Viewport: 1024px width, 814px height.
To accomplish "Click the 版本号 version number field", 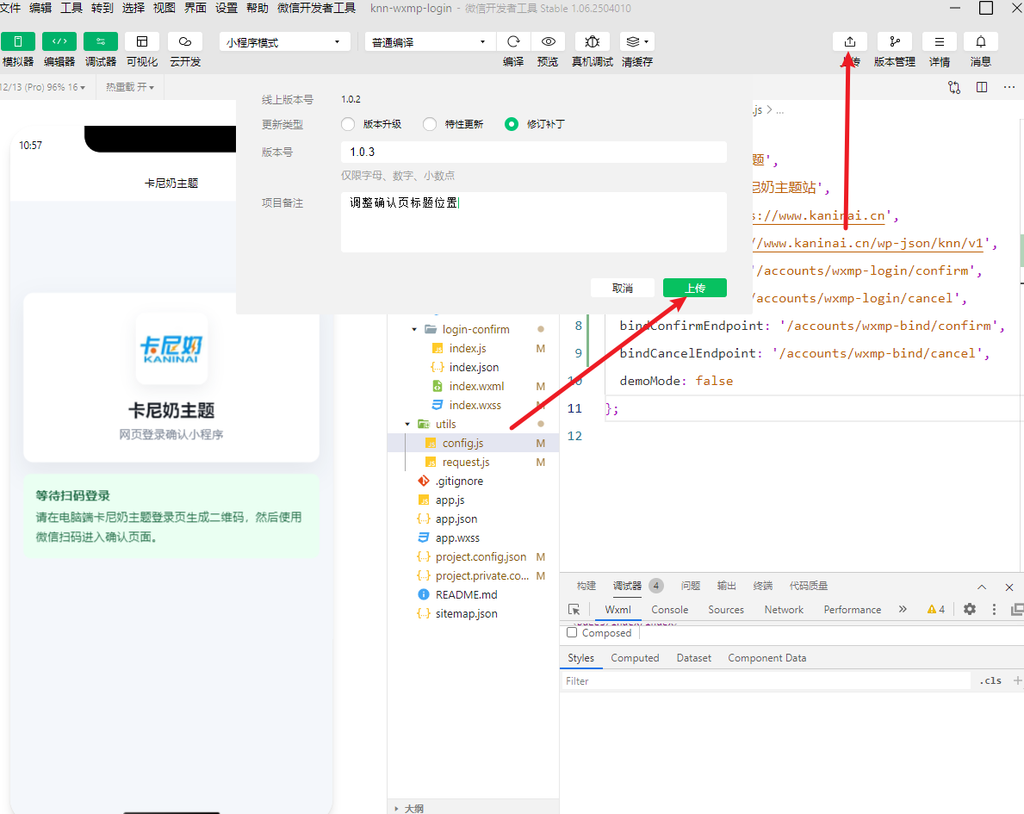I will [x=534, y=152].
